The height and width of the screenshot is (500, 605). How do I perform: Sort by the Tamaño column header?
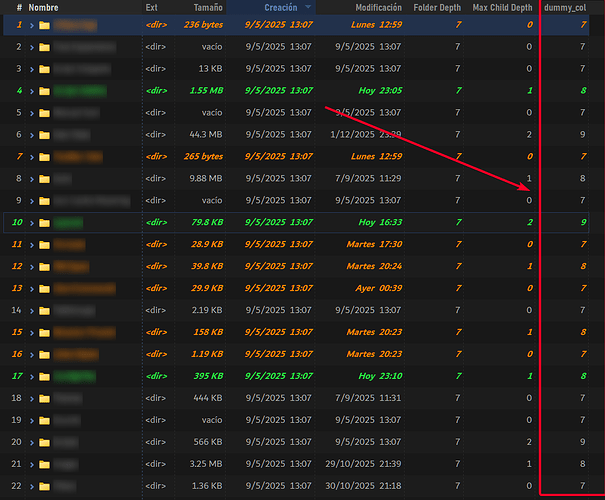[x=206, y=7]
